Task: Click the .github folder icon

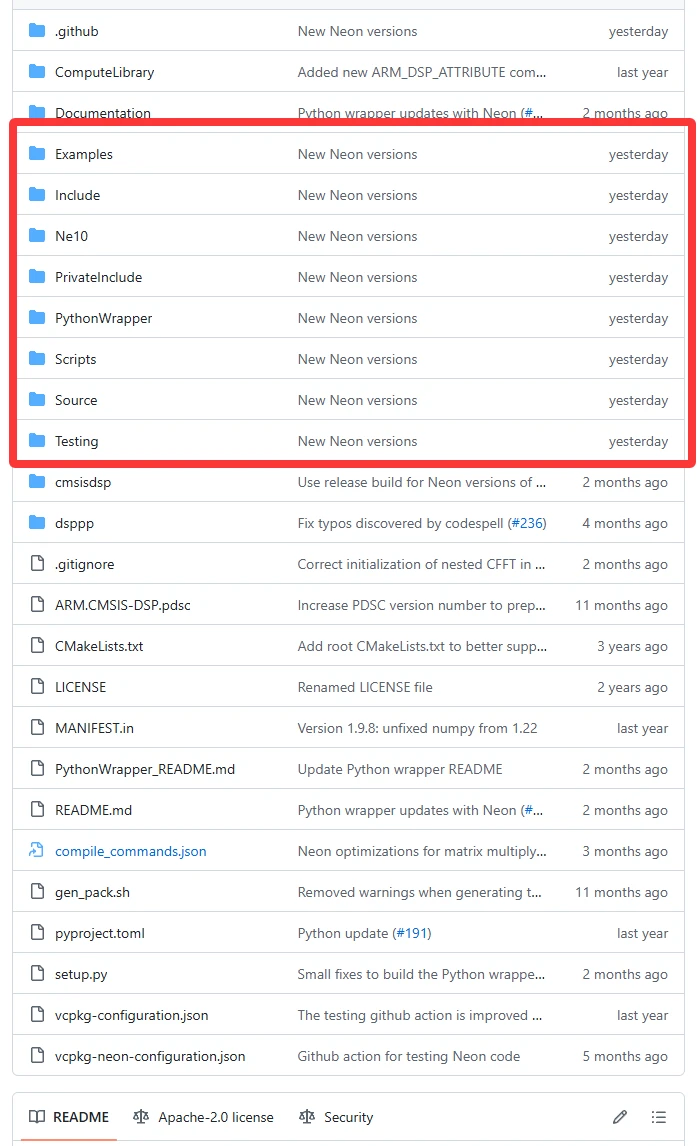Action: (37, 31)
